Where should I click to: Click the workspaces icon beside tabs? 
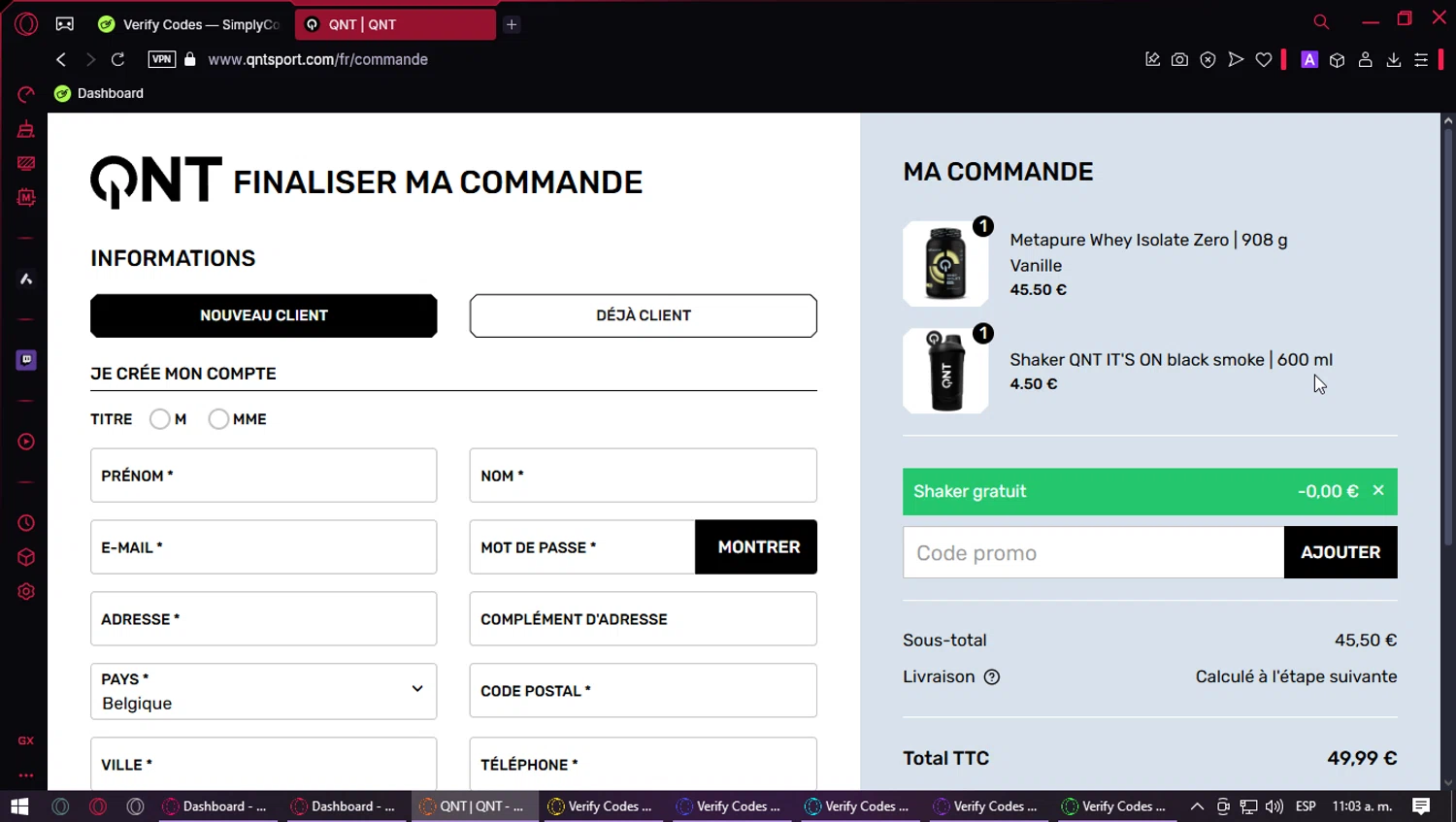click(65, 24)
